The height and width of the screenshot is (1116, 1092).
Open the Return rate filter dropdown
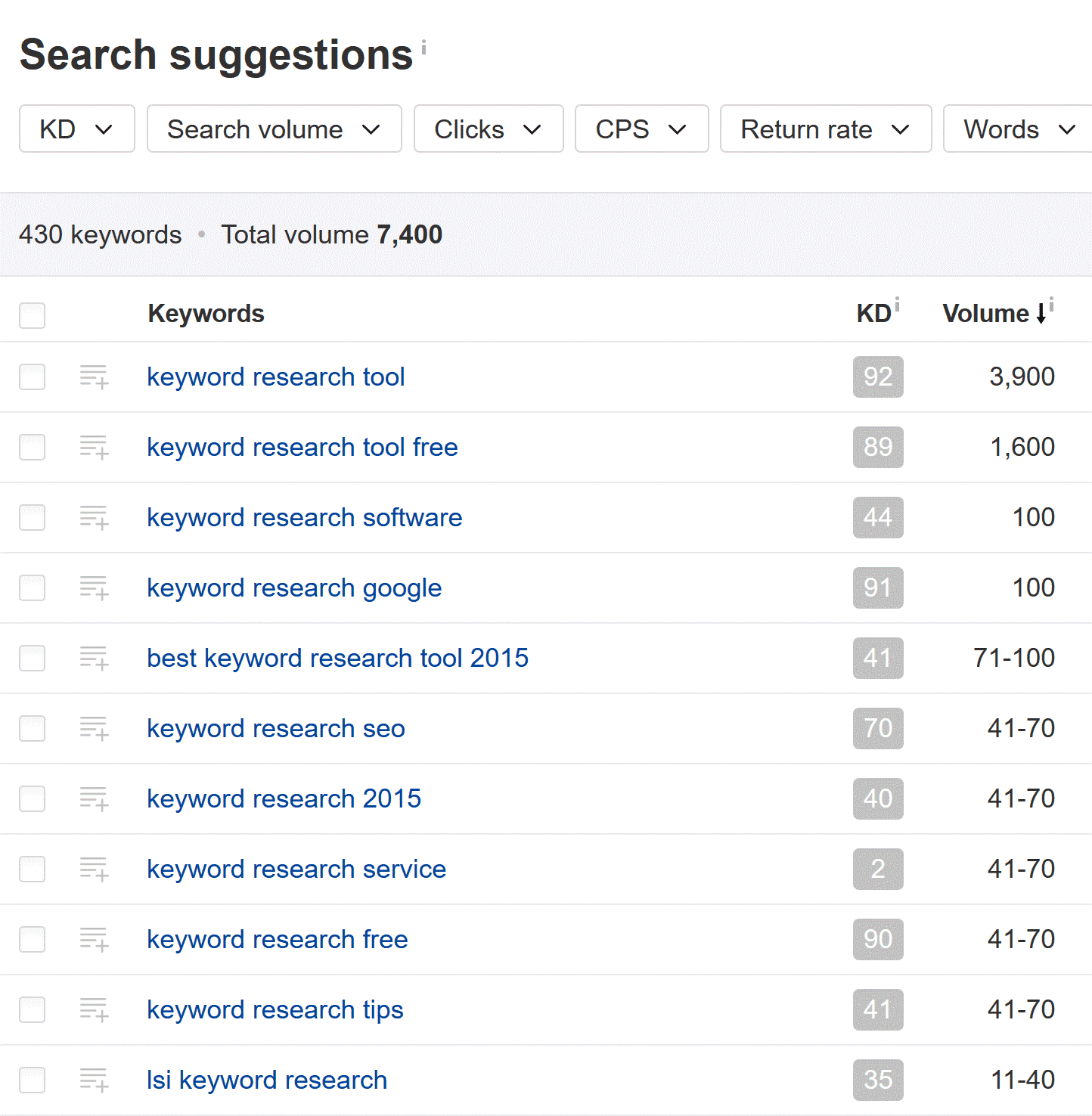(x=825, y=129)
